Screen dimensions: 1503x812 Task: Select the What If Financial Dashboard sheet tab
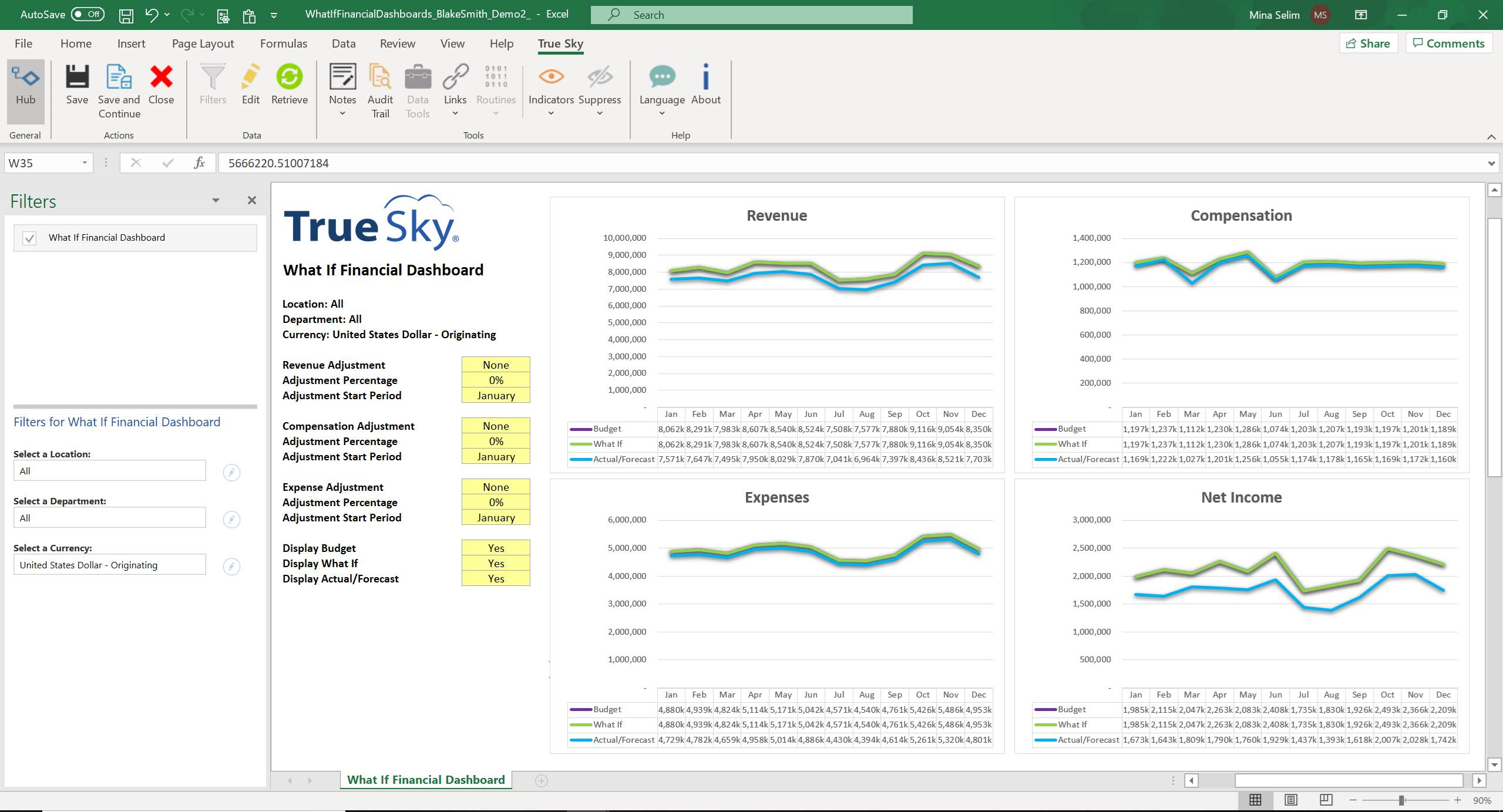click(425, 779)
